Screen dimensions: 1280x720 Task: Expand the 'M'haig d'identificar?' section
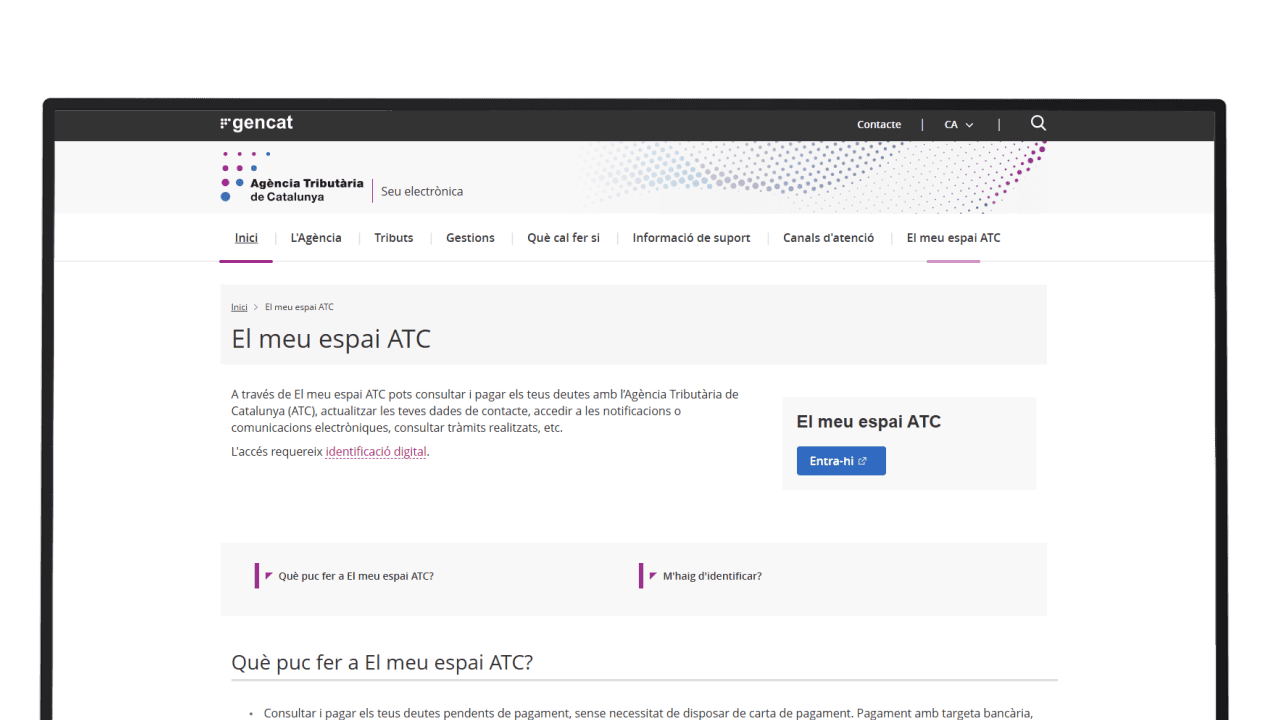click(710, 575)
